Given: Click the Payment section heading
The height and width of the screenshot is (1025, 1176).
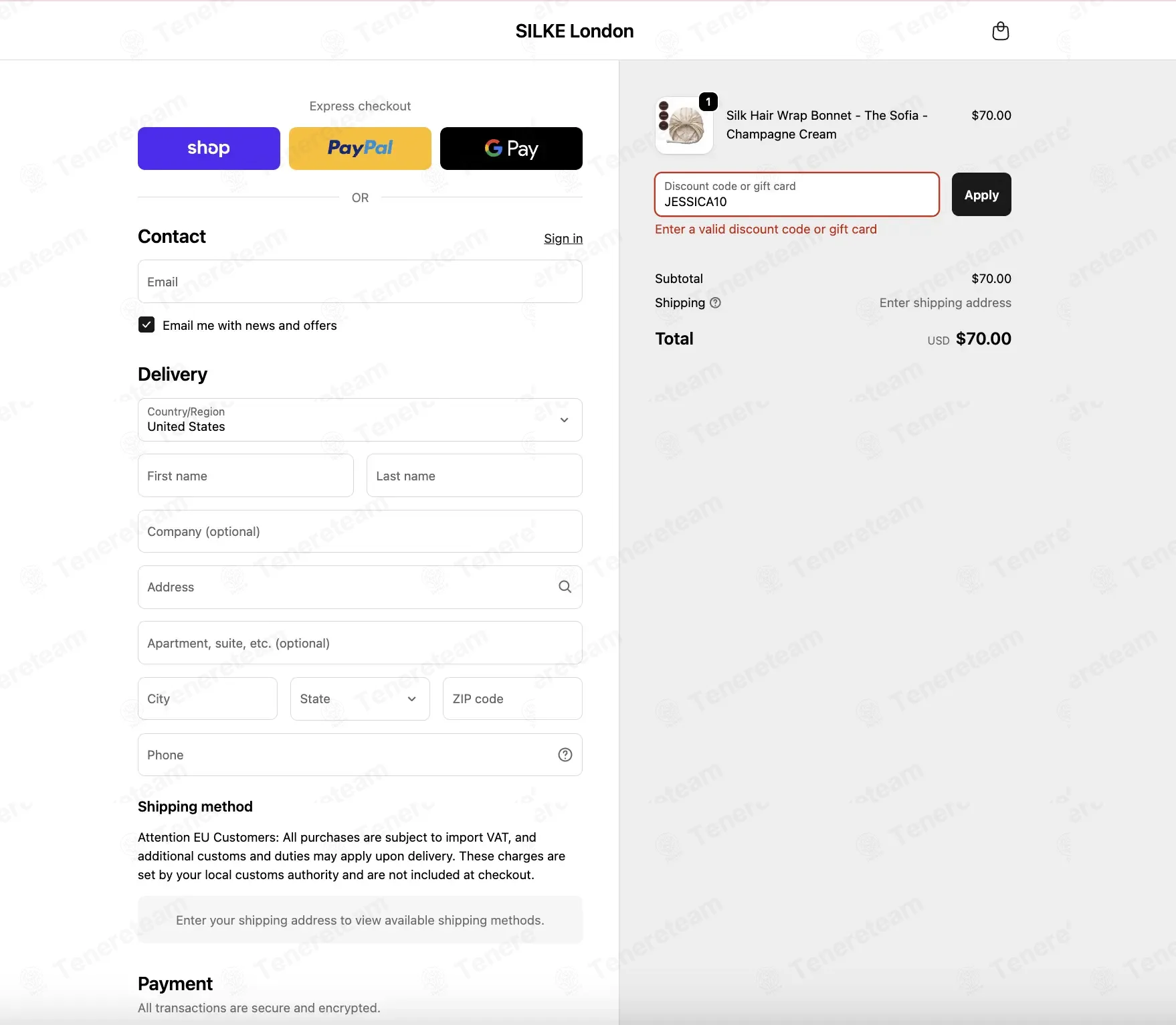Looking at the screenshot, I should (175, 984).
